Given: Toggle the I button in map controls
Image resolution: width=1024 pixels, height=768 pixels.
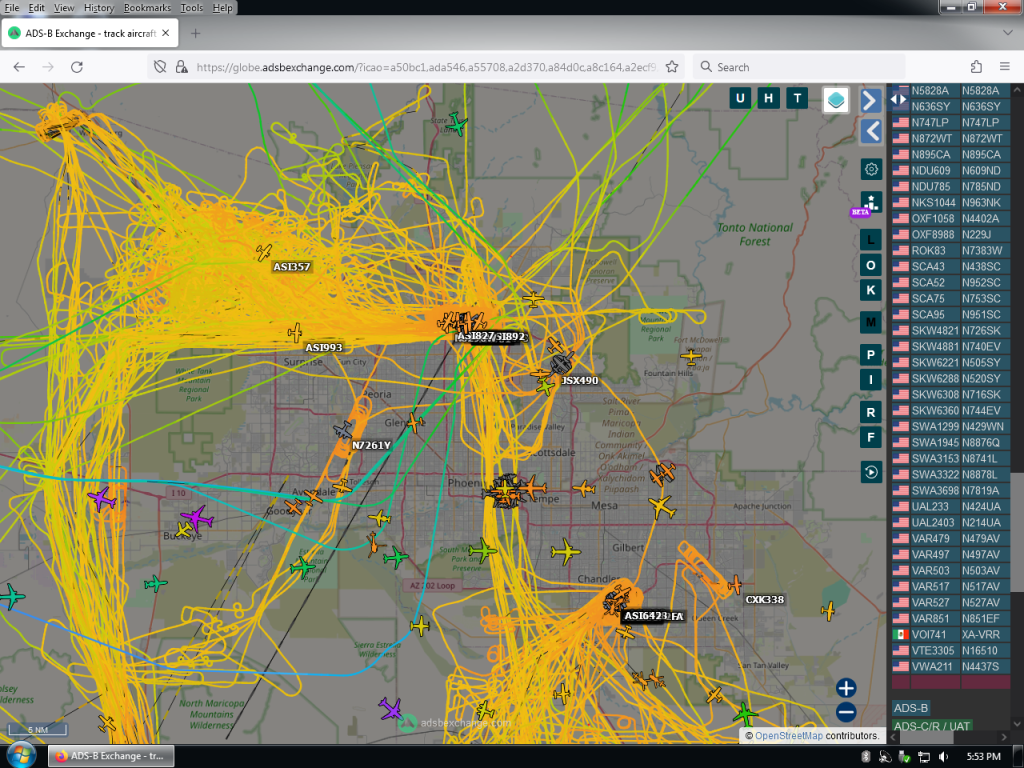Looking at the screenshot, I should [871, 379].
